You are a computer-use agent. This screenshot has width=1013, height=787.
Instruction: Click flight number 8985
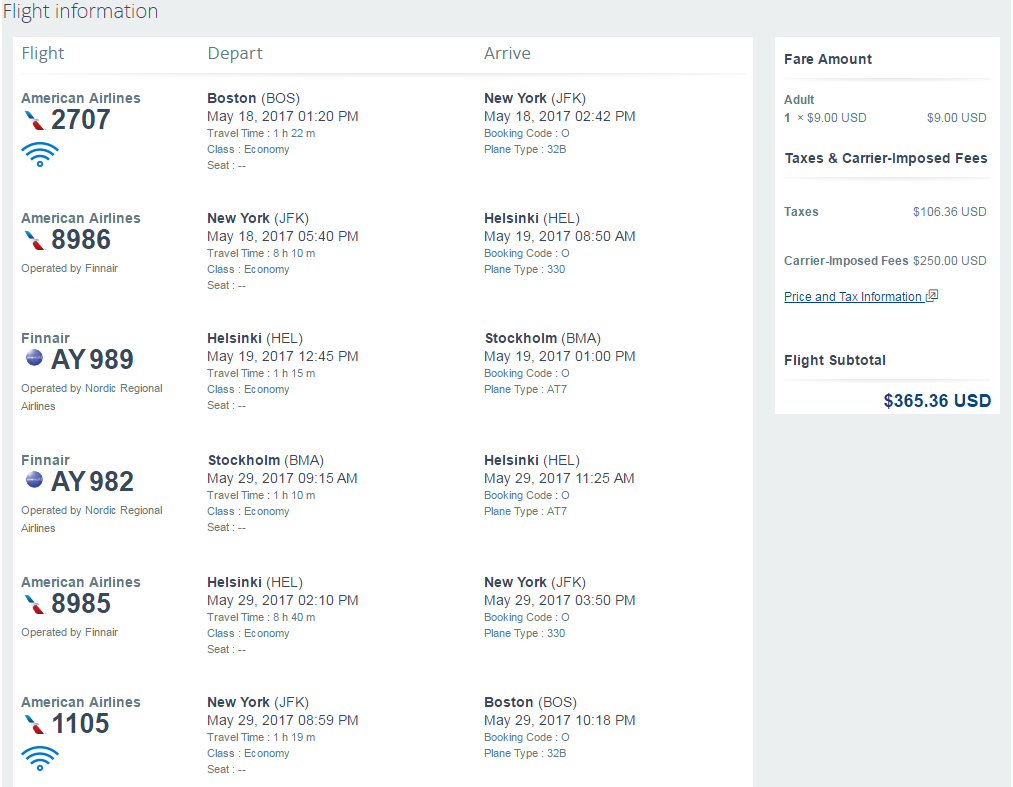(81, 603)
